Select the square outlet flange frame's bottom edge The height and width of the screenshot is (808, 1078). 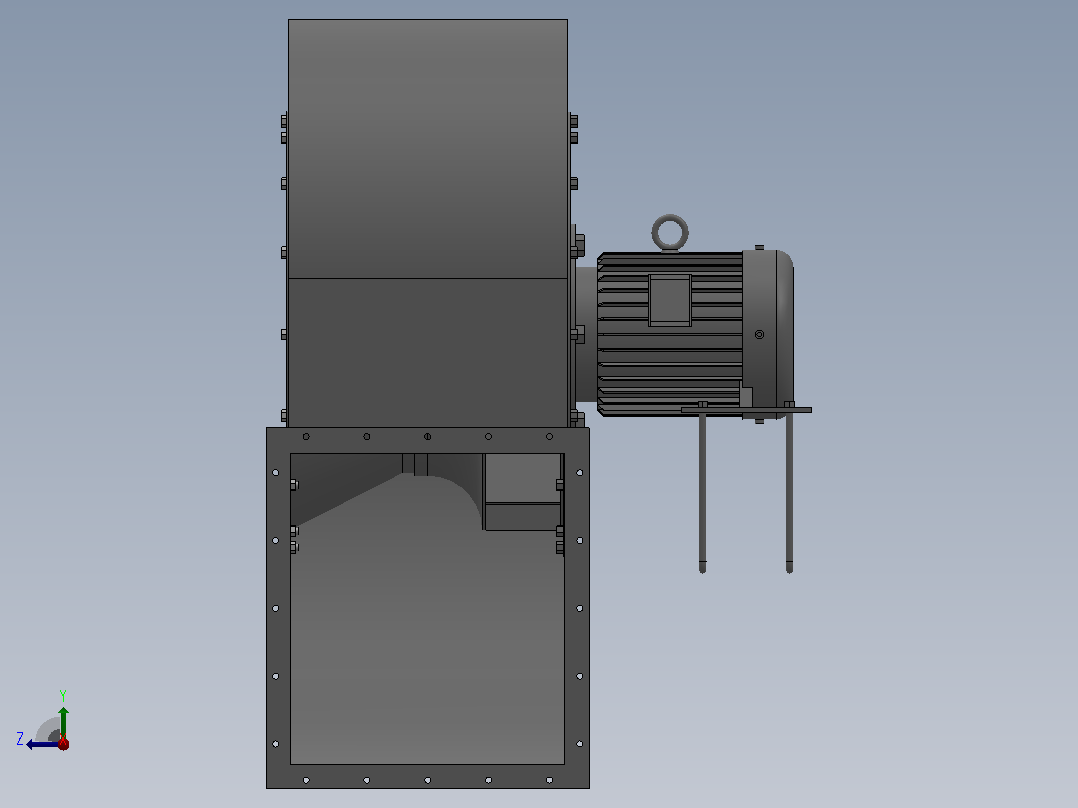click(428, 776)
